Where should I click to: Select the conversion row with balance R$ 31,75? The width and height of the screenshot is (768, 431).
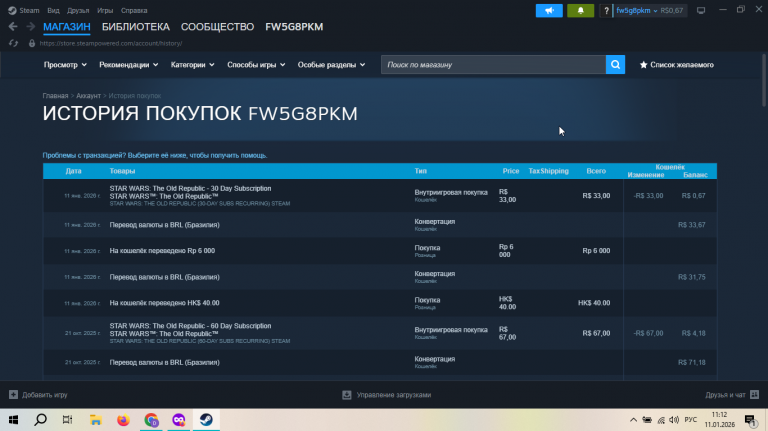click(380, 277)
